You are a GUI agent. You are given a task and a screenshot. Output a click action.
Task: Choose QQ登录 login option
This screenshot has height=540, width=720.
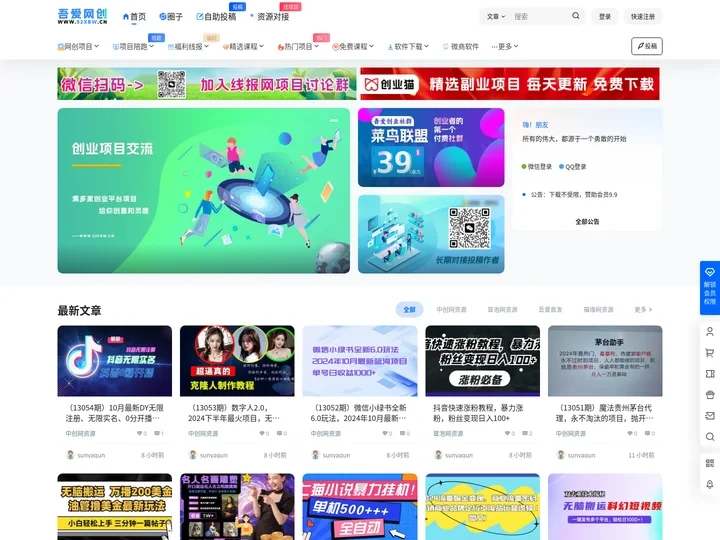573,167
